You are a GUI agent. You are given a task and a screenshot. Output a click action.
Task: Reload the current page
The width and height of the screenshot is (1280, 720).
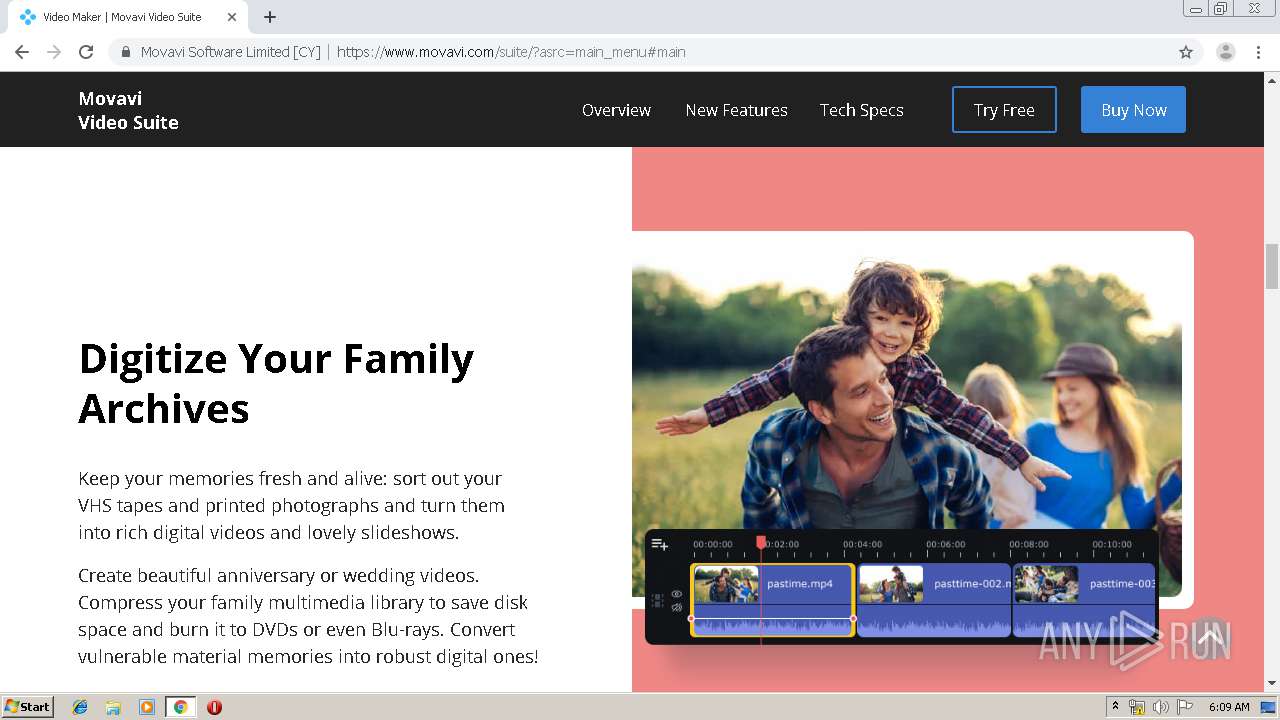(x=86, y=52)
